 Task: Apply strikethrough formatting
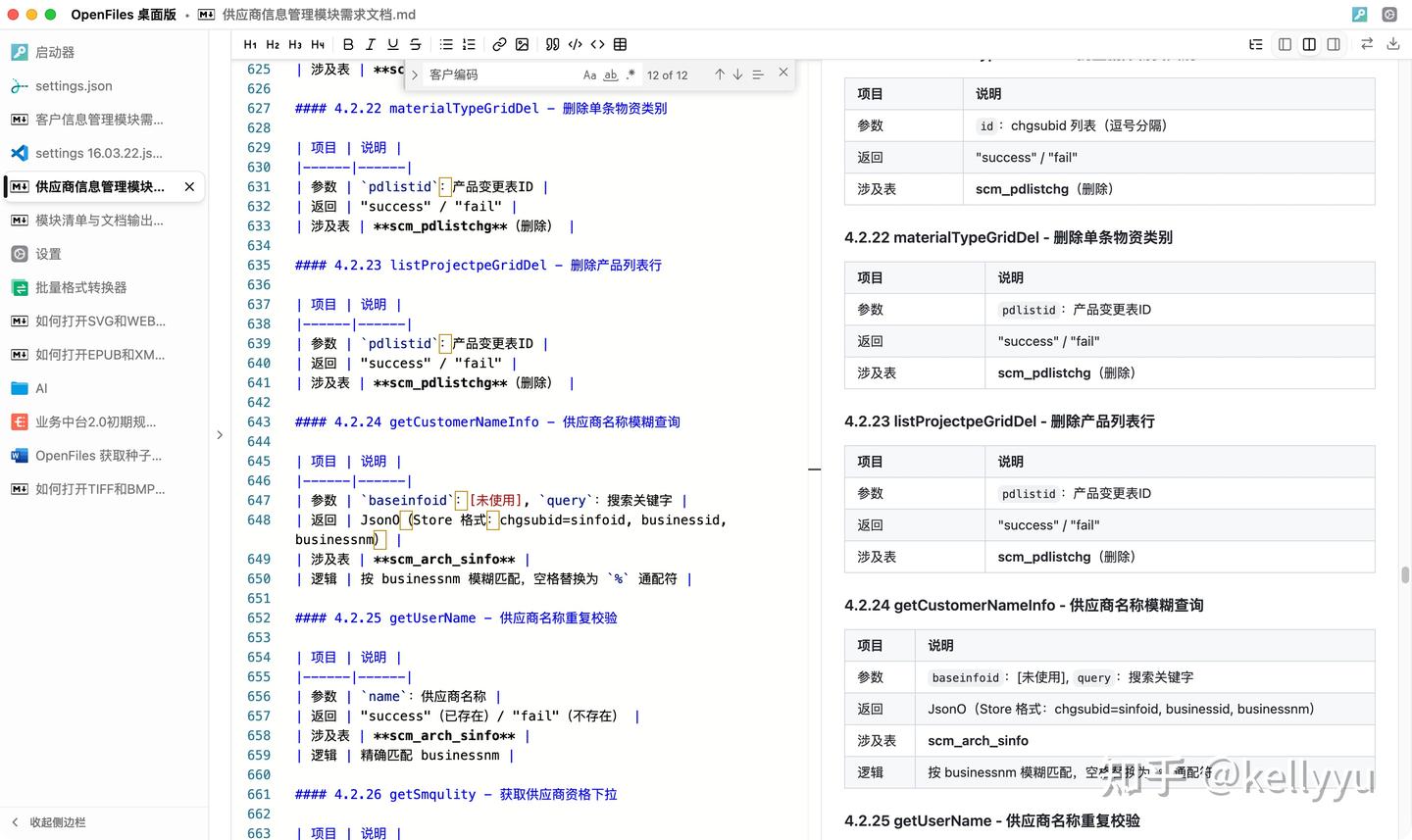tap(415, 44)
